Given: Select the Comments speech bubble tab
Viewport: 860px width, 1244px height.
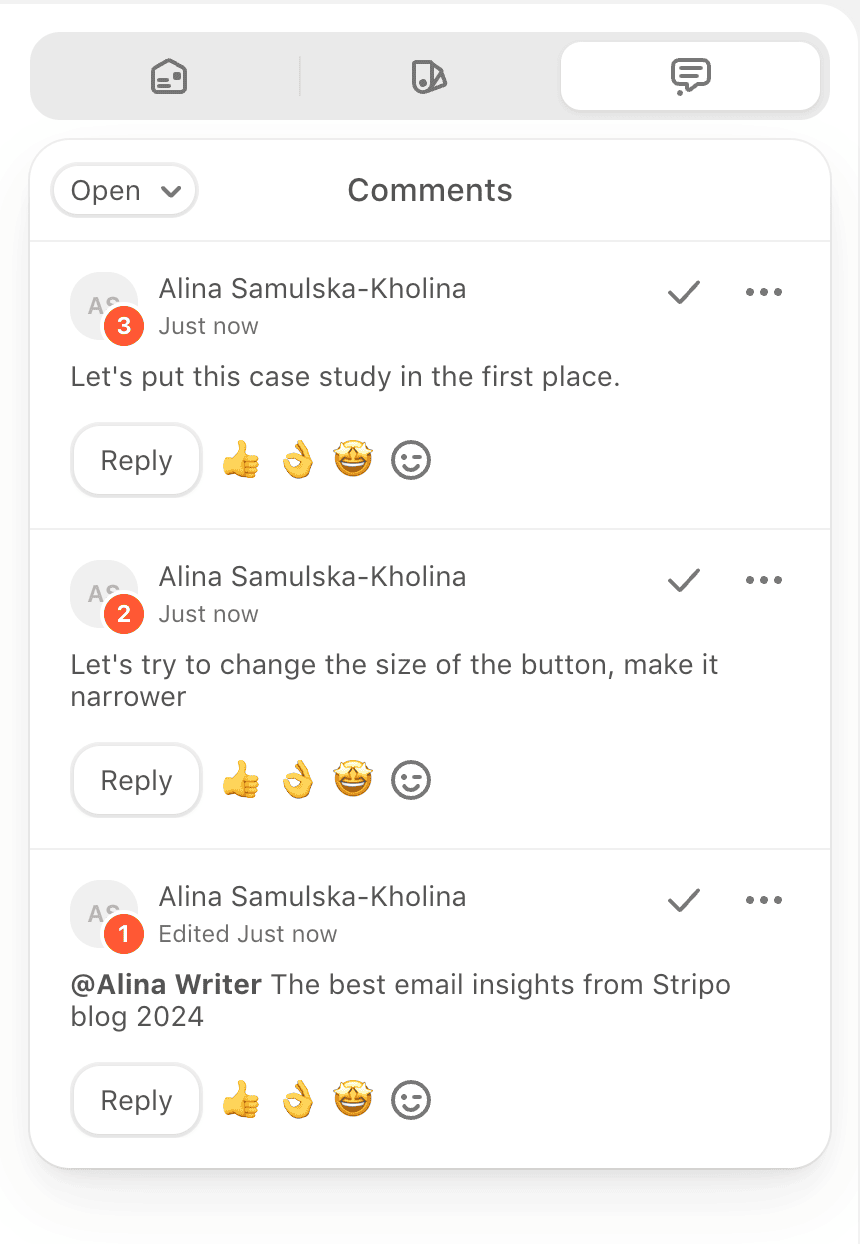Looking at the screenshot, I should (x=690, y=76).
